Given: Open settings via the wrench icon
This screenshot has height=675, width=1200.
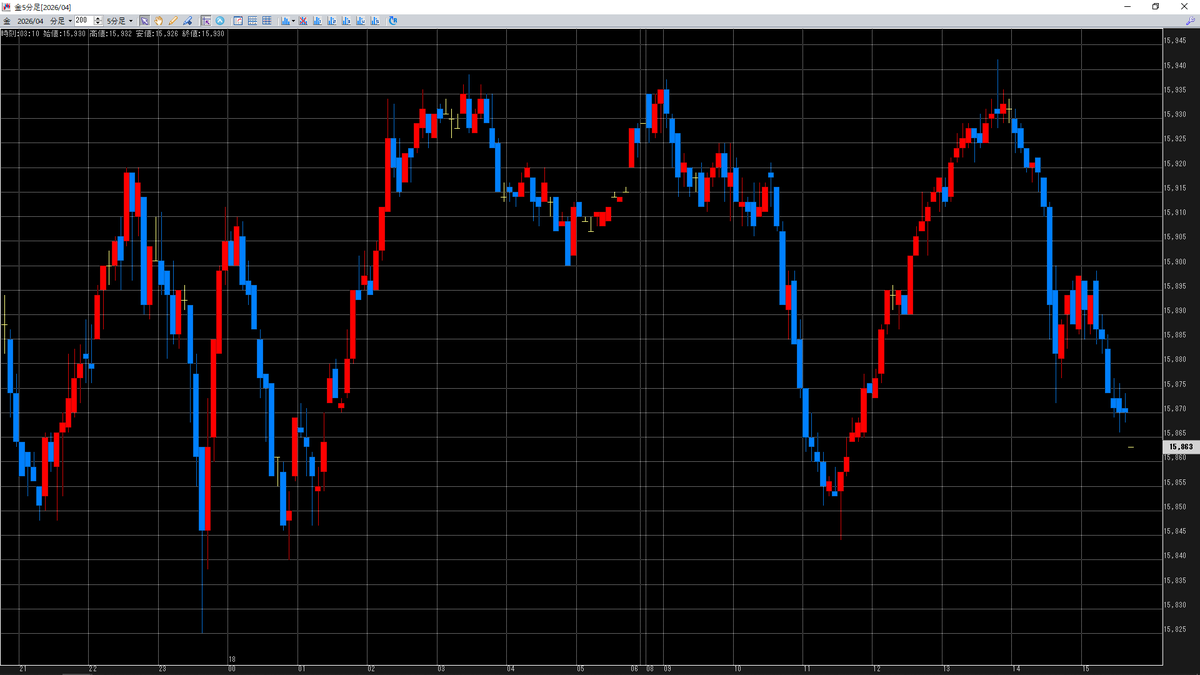Looking at the screenshot, I should 1190,20.
